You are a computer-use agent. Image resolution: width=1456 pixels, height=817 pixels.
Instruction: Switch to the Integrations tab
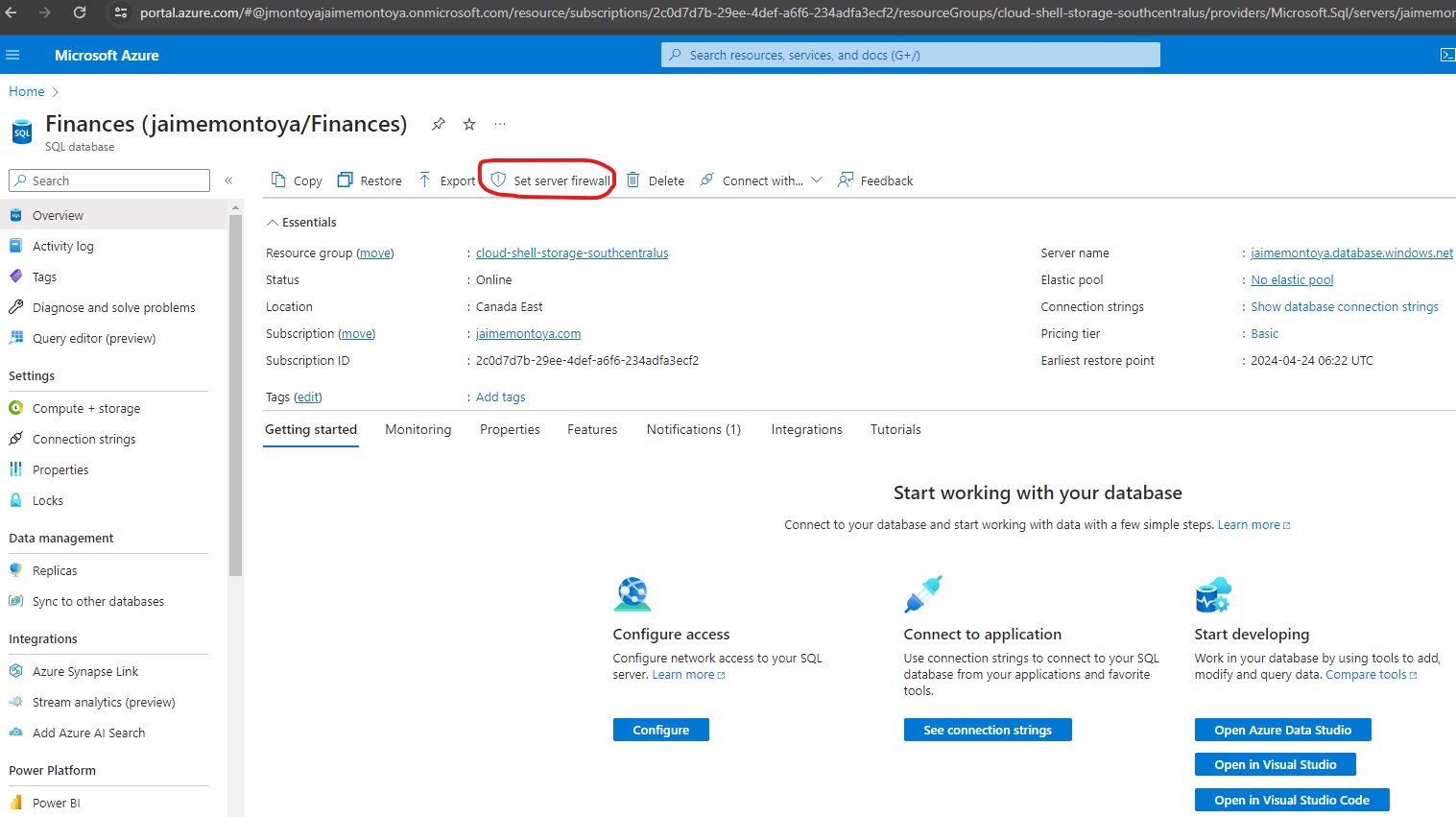click(806, 429)
